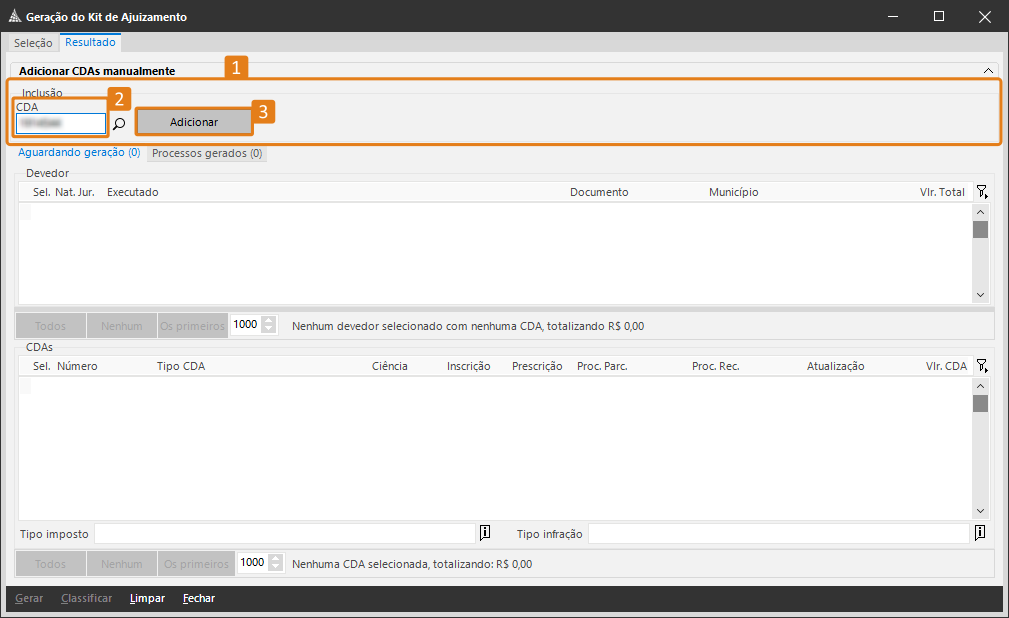Click the application icon in the title bar
This screenshot has width=1009, height=618.
tap(14, 16)
